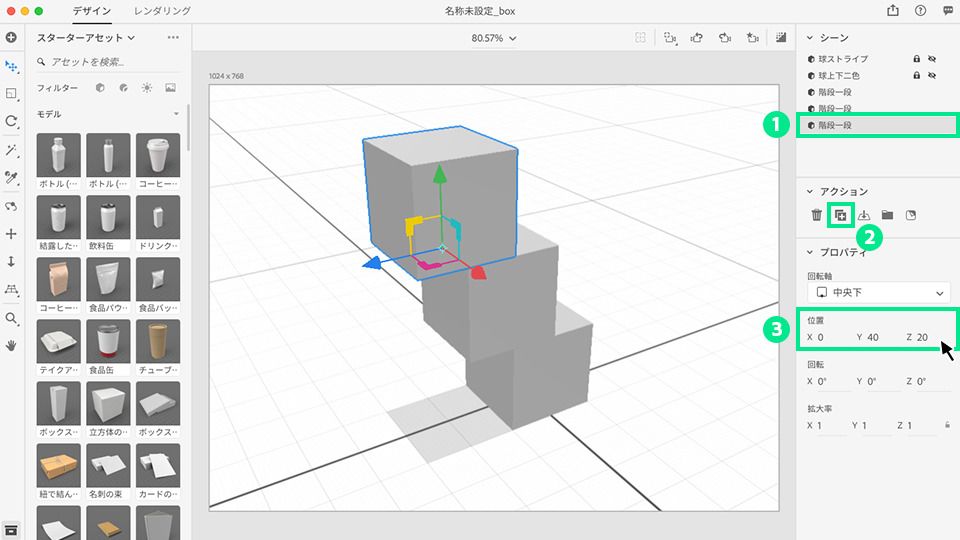This screenshot has width=960, height=540.
Task: Select the Magic Wand tool
Action: [x=12, y=150]
